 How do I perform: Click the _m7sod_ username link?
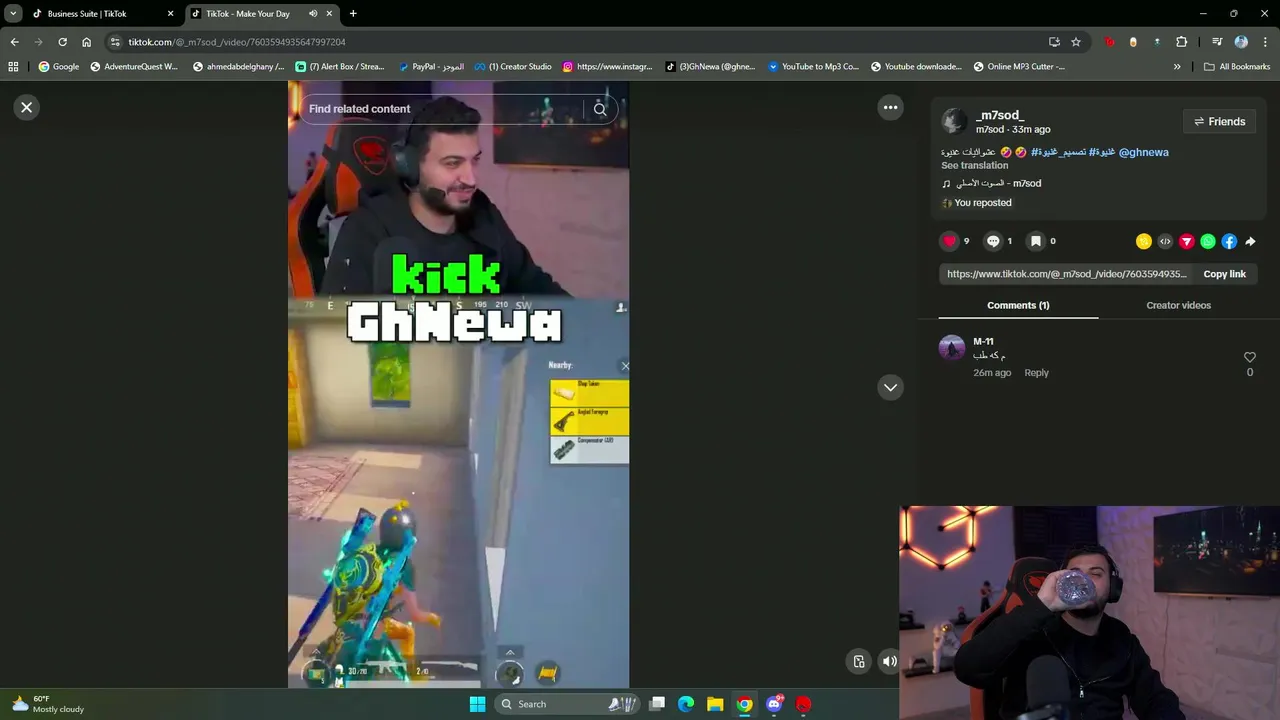pyautogui.click(x=1000, y=115)
